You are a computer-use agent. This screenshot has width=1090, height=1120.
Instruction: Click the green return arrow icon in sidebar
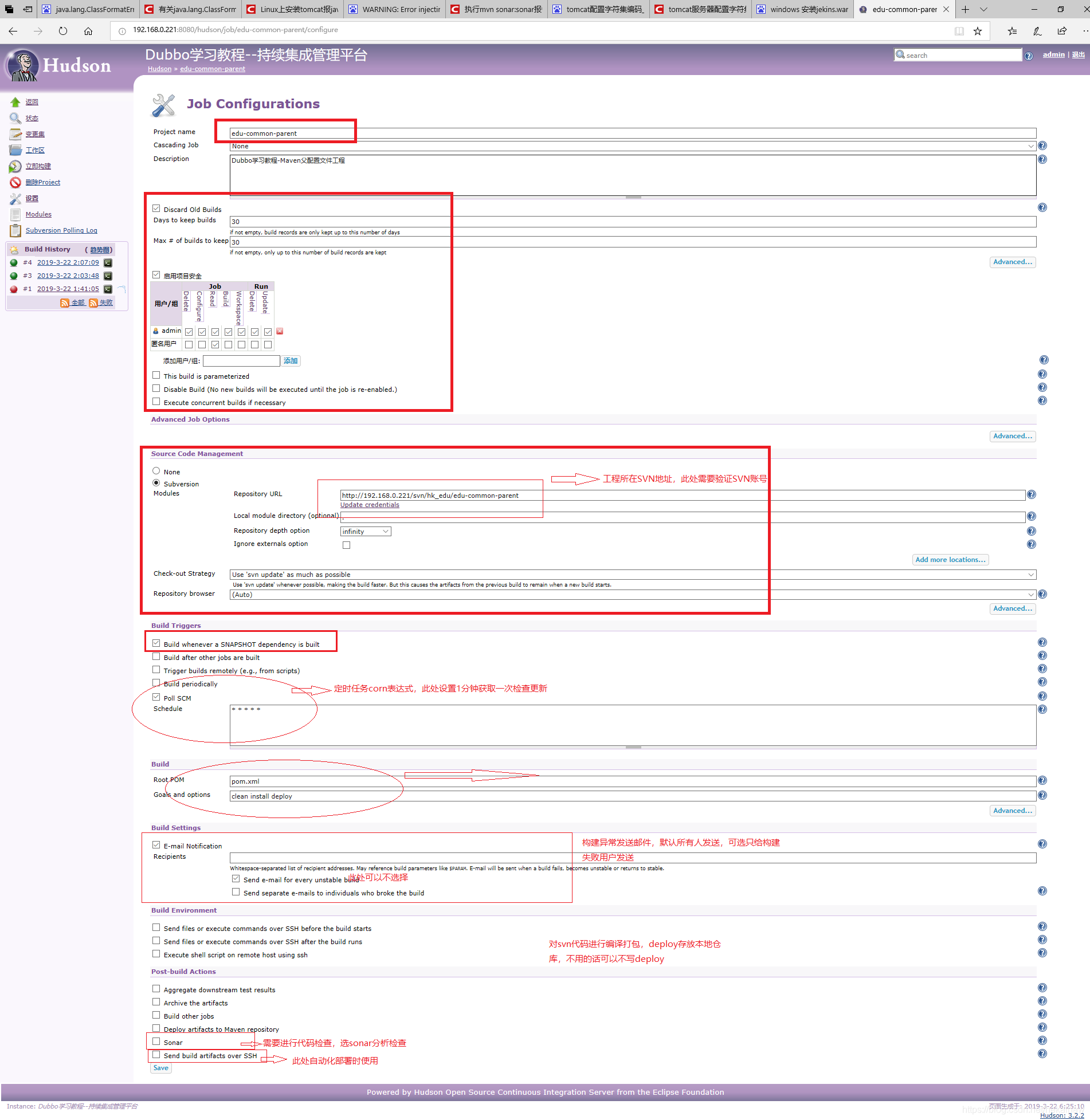(x=15, y=102)
